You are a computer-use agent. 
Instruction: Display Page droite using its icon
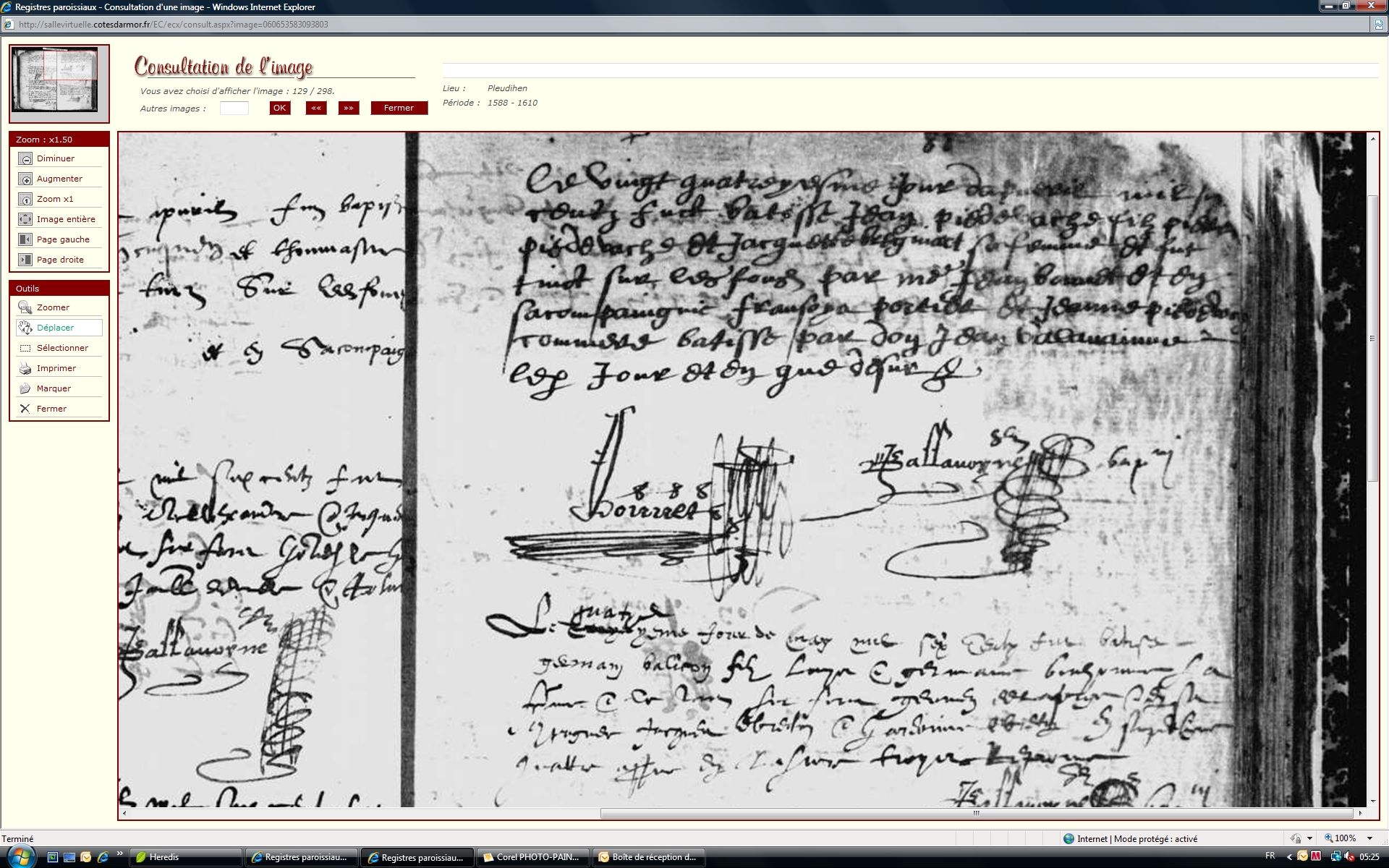(x=25, y=260)
